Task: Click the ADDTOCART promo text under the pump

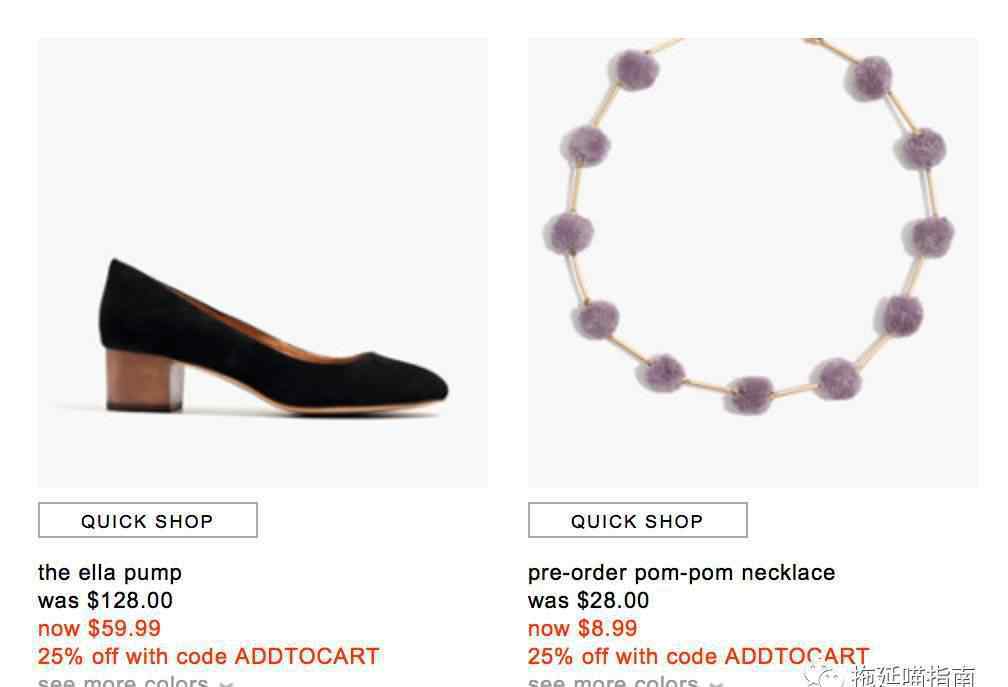Action: tap(208, 656)
